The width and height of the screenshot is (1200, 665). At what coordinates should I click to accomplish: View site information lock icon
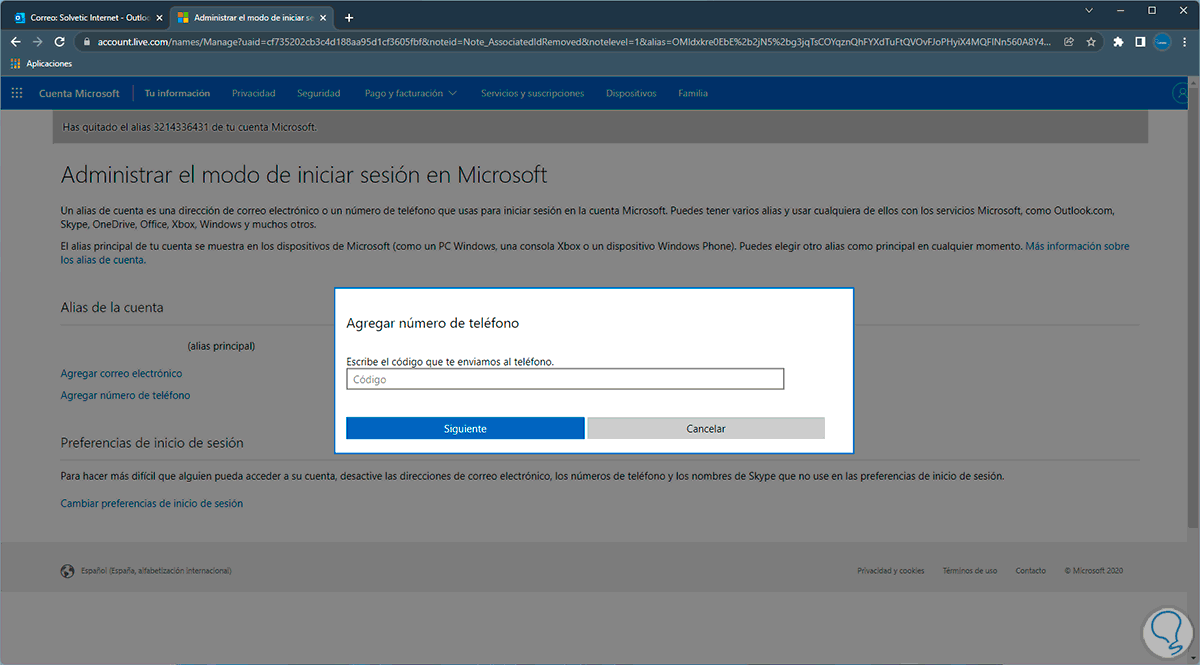(x=87, y=42)
